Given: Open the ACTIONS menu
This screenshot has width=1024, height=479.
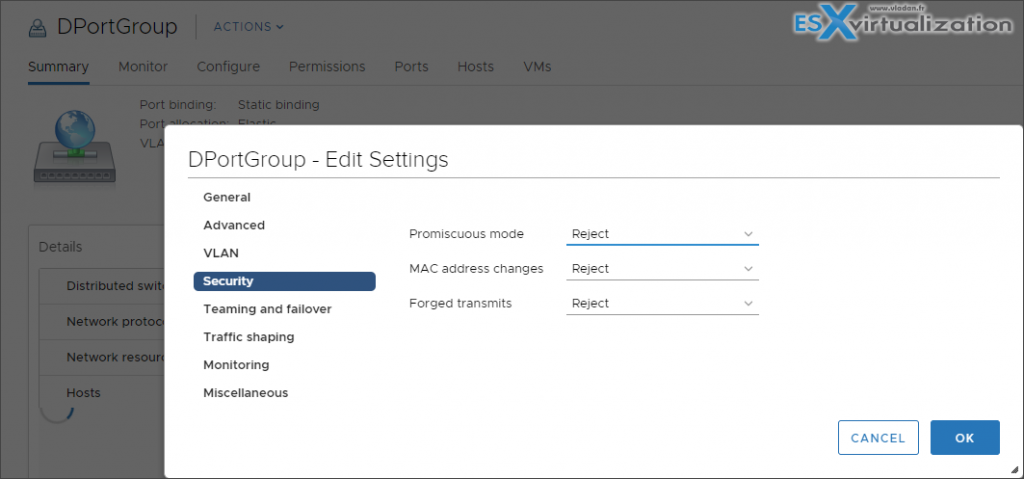Looking at the screenshot, I should tap(248, 26).
